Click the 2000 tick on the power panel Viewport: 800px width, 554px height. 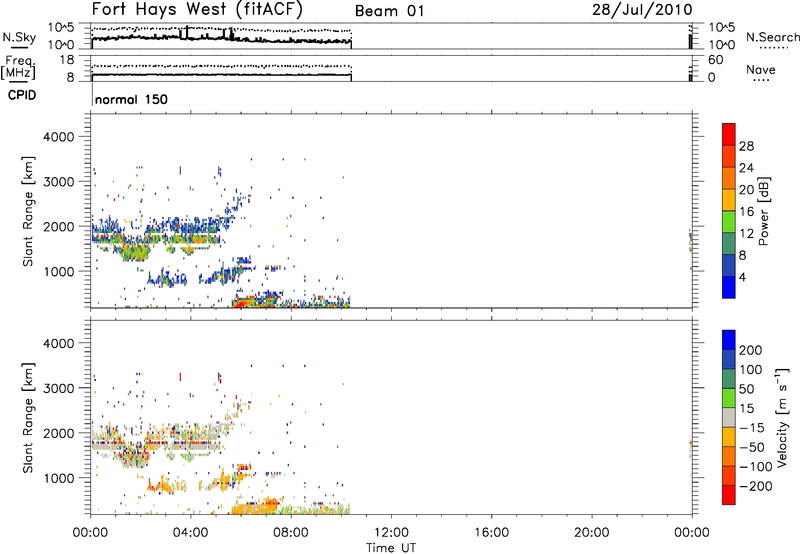58,226
